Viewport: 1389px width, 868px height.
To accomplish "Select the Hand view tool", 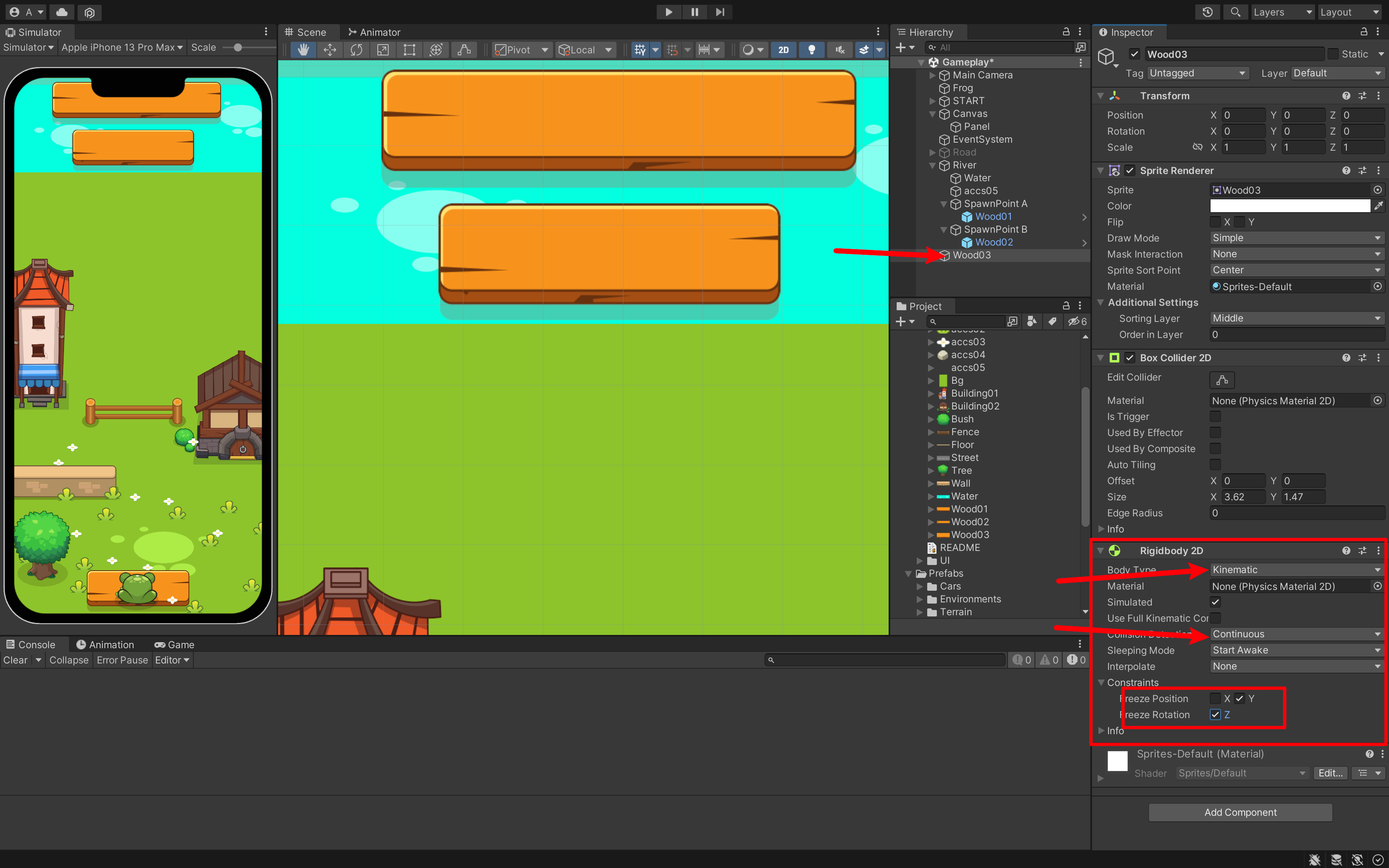I will click(303, 50).
